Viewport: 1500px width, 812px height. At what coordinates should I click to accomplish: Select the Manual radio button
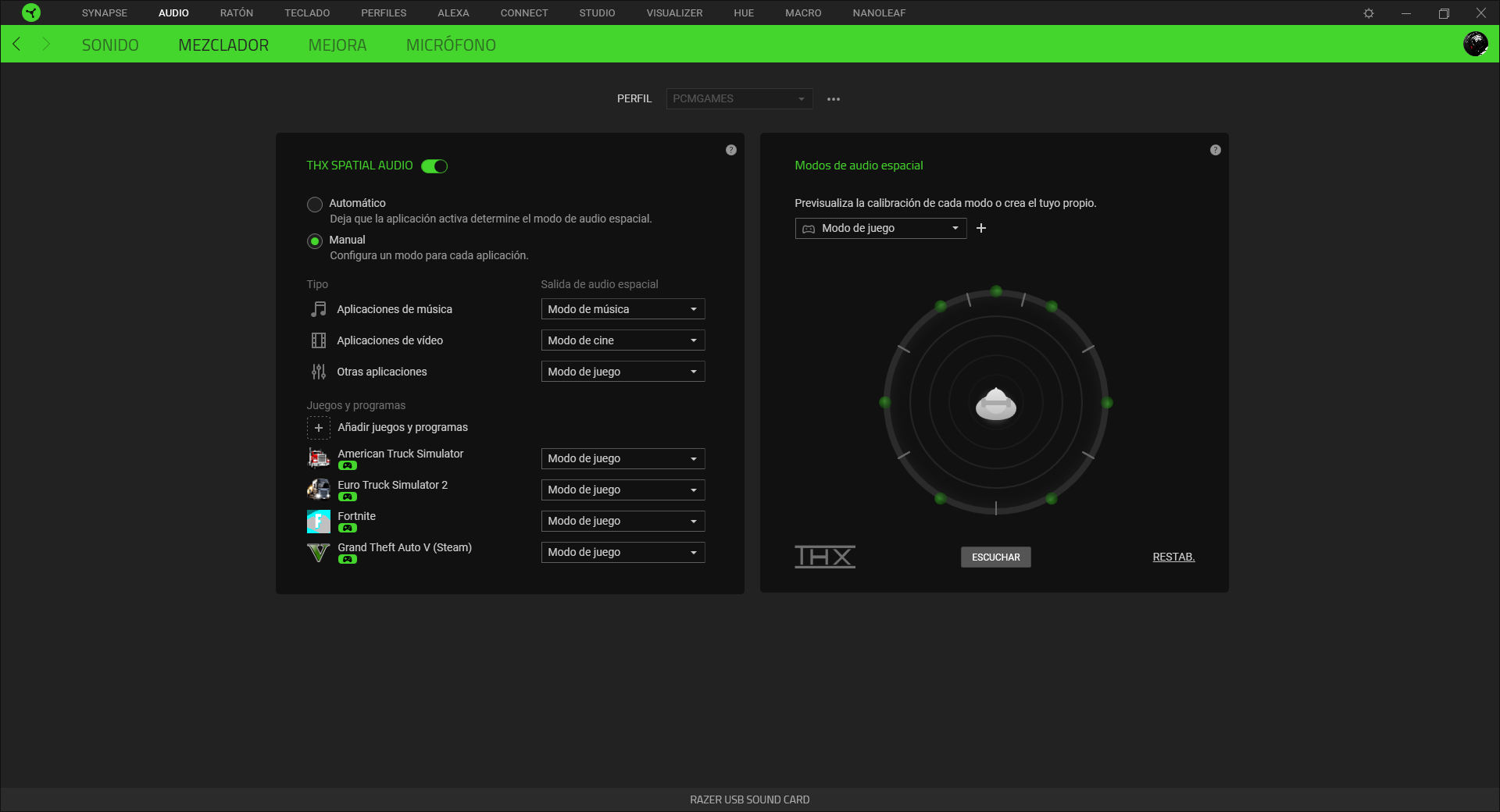pos(315,241)
